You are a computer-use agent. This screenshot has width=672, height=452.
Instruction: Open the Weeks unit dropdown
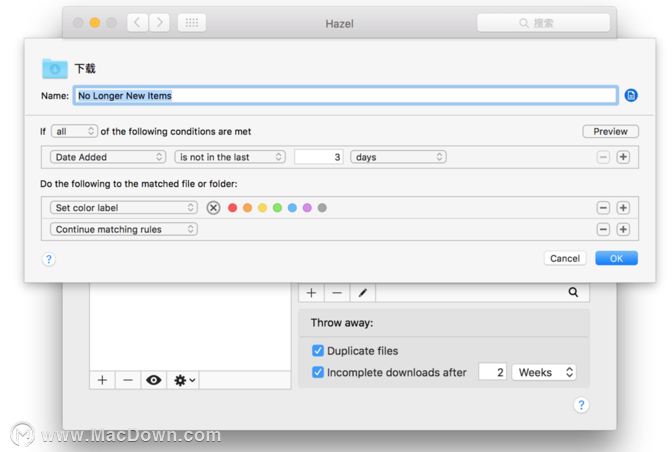544,372
